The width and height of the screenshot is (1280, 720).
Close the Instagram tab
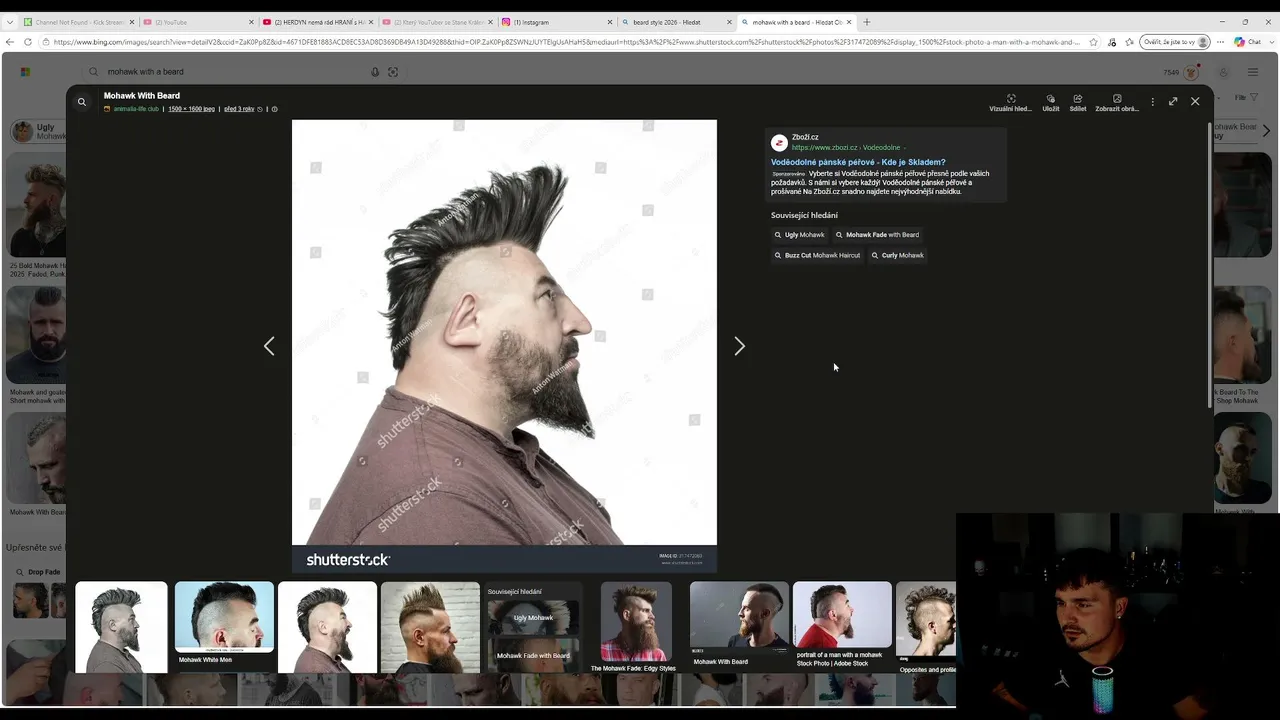click(x=609, y=22)
